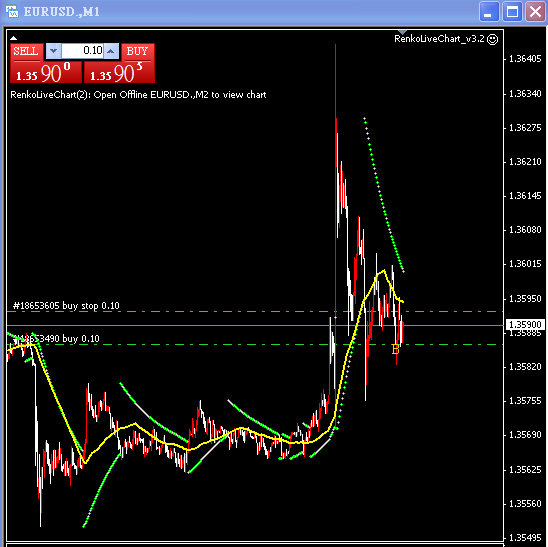Increase lot volume with the up arrow
Image resolution: width=548 pixels, height=547 pixels.
tap(111, 51)
